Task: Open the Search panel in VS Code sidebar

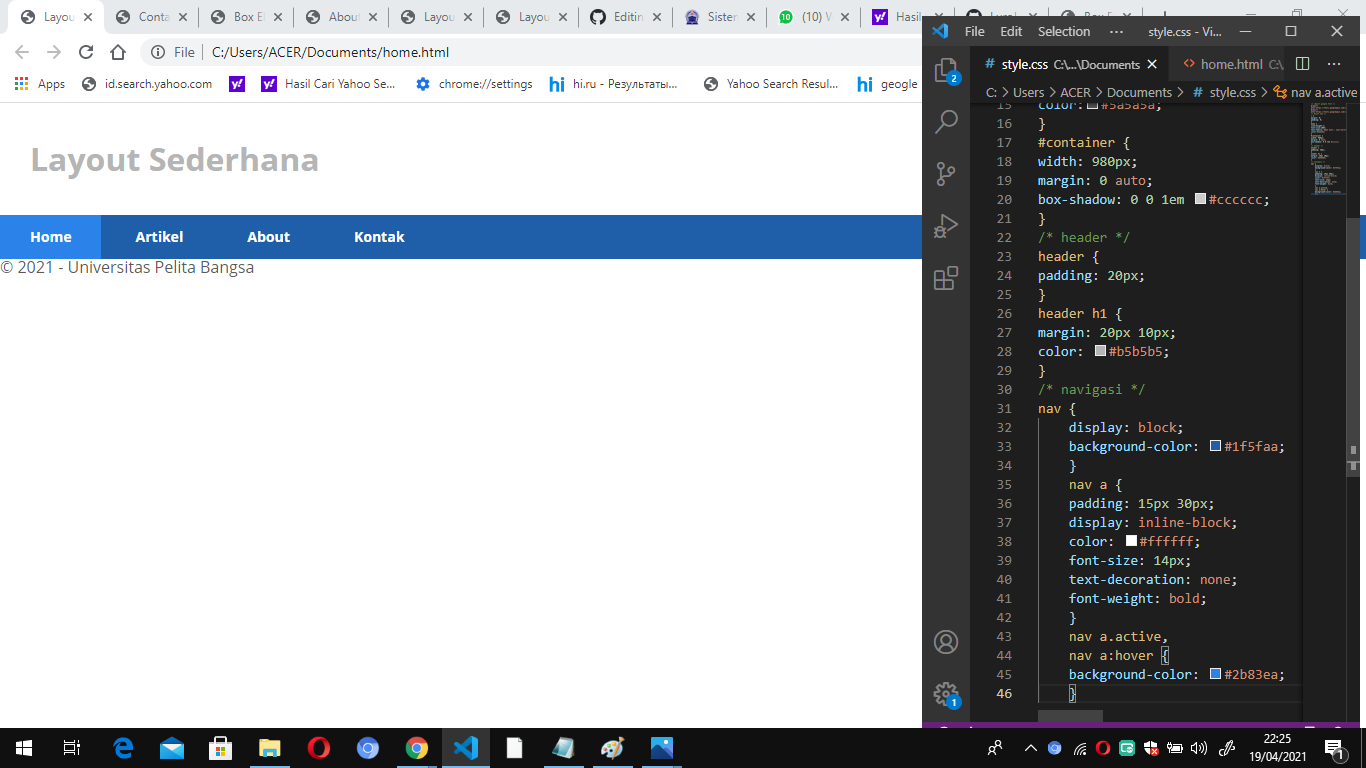Action: [947, 121]
